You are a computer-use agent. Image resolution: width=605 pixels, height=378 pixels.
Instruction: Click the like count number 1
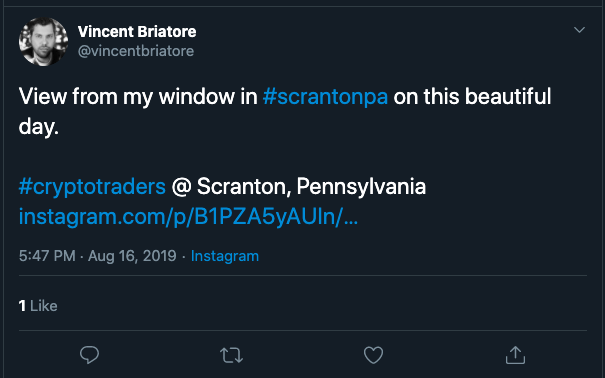click(x=22, y=306)
